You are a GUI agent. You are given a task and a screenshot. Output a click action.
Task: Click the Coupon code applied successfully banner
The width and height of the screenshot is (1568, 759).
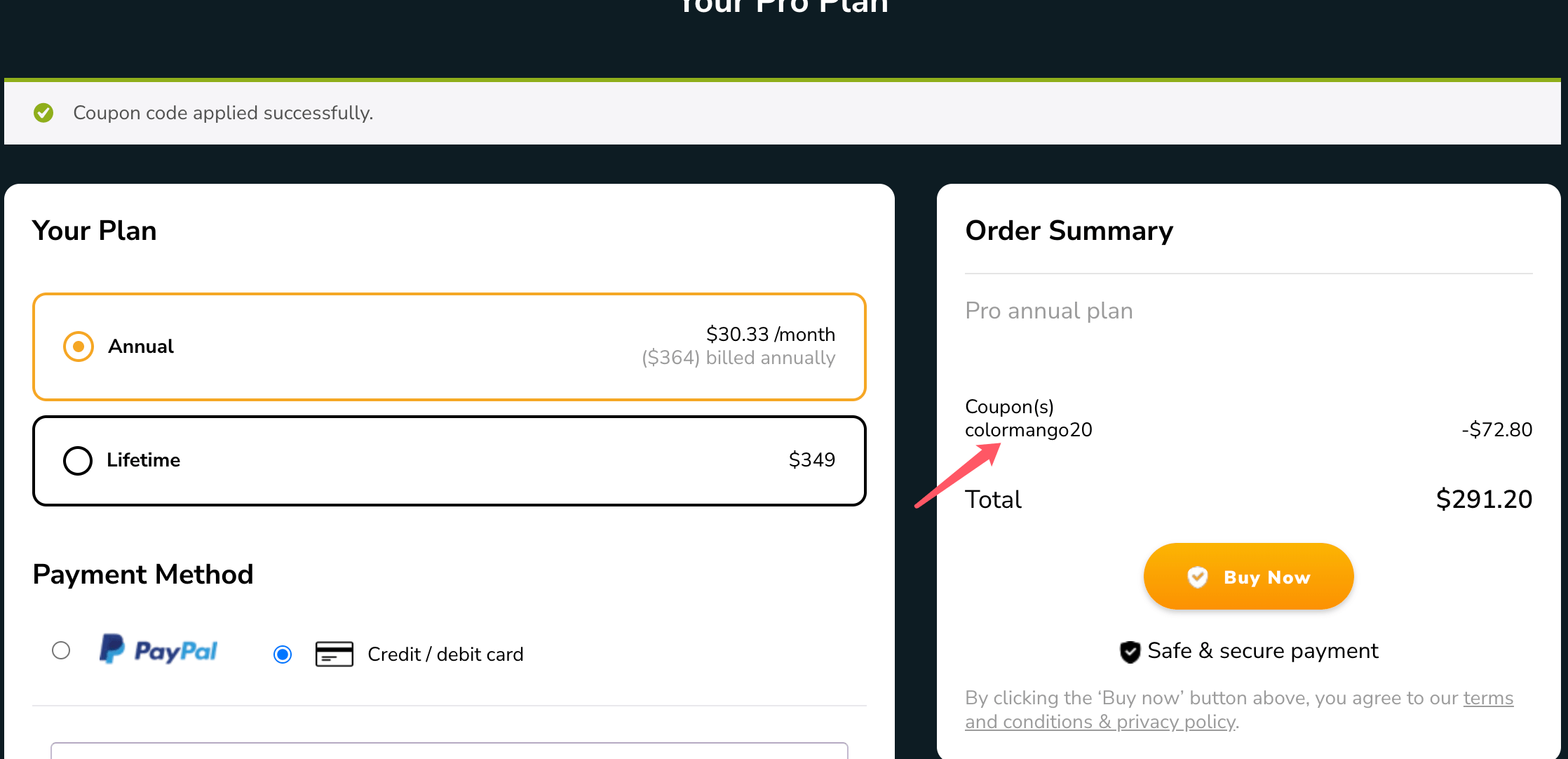[x=224, y=113]
